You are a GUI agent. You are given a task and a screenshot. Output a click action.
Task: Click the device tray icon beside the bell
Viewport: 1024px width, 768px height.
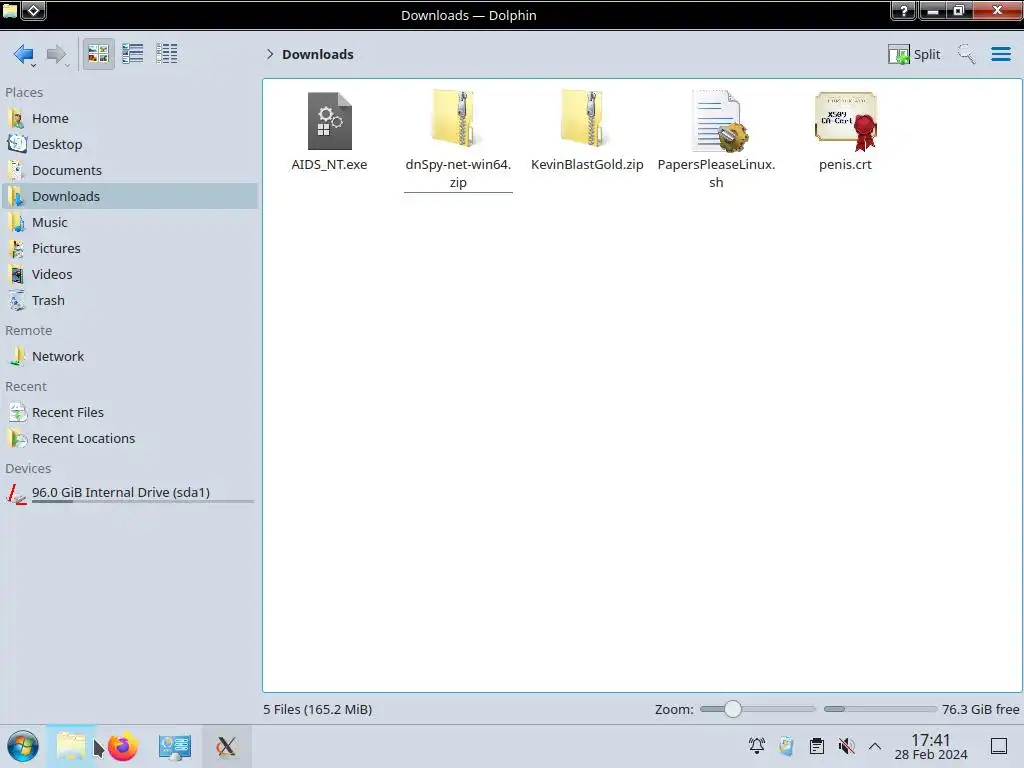786,746
